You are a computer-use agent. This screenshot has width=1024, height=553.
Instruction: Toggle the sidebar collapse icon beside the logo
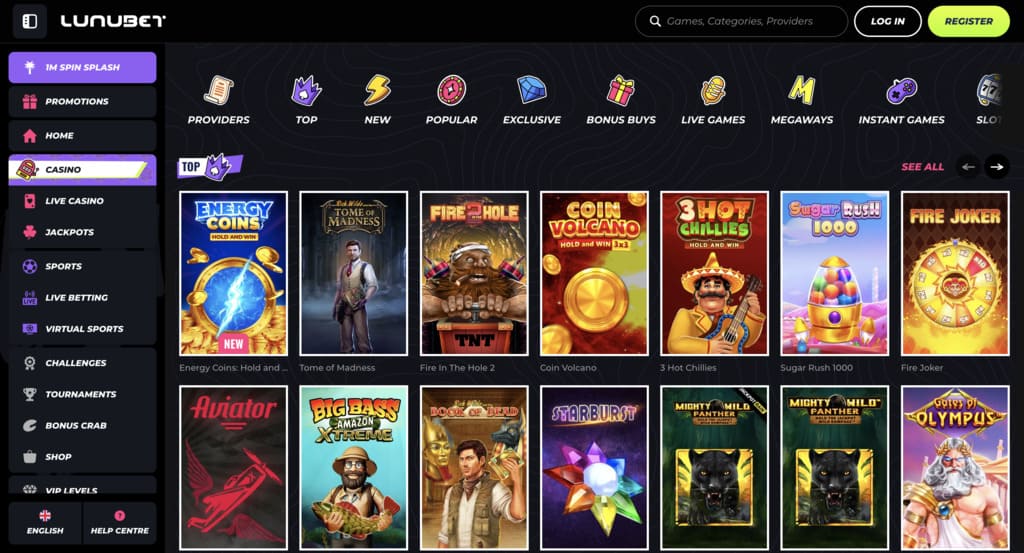pos(29,22)
